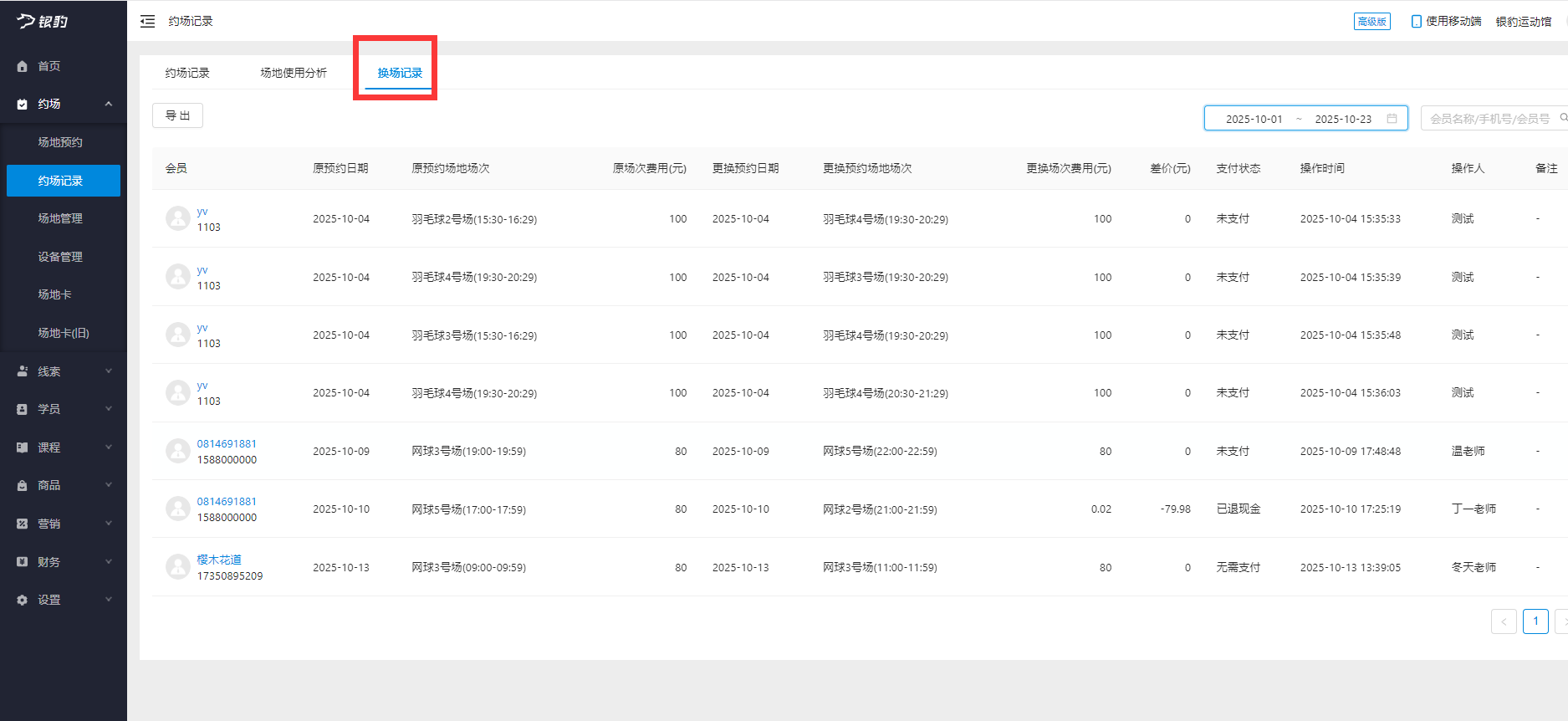Click the 线索 person icon
Viewport: 1568px width, 721px height.
23,371
